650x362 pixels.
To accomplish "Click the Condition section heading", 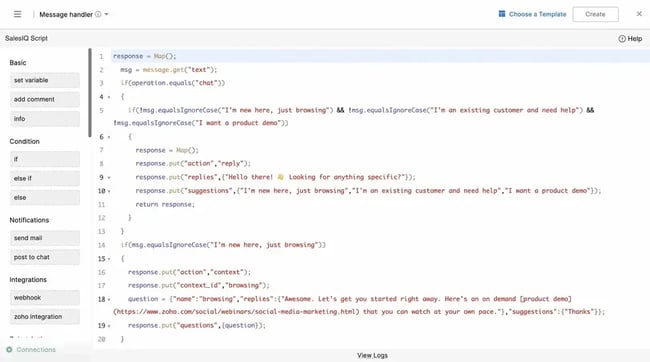I will tap(24, 141).
